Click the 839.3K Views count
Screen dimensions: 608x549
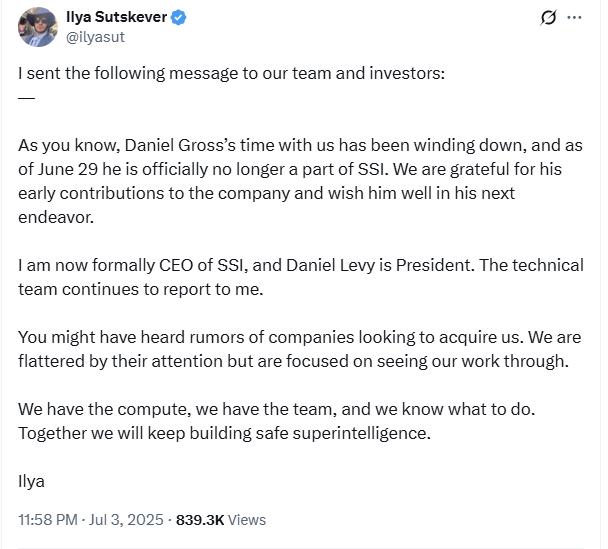(200, 520)
